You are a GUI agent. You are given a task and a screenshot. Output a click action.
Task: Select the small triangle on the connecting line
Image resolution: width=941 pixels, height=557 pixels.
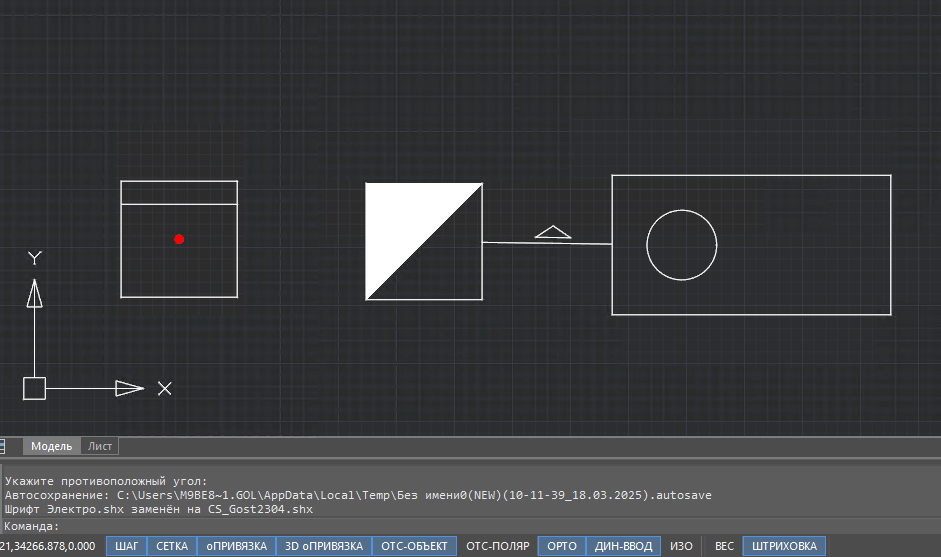pos(553,232)
